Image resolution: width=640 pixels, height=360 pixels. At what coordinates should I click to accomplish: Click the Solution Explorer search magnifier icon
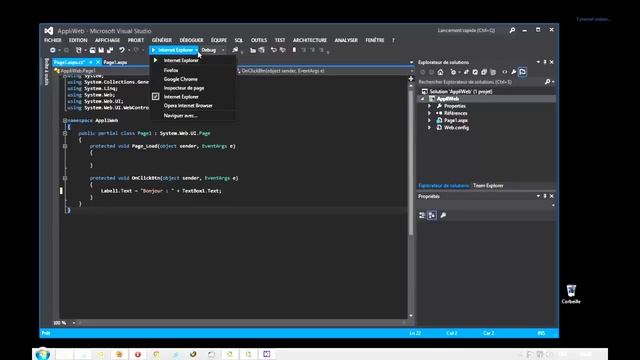[x=547, y=82]
